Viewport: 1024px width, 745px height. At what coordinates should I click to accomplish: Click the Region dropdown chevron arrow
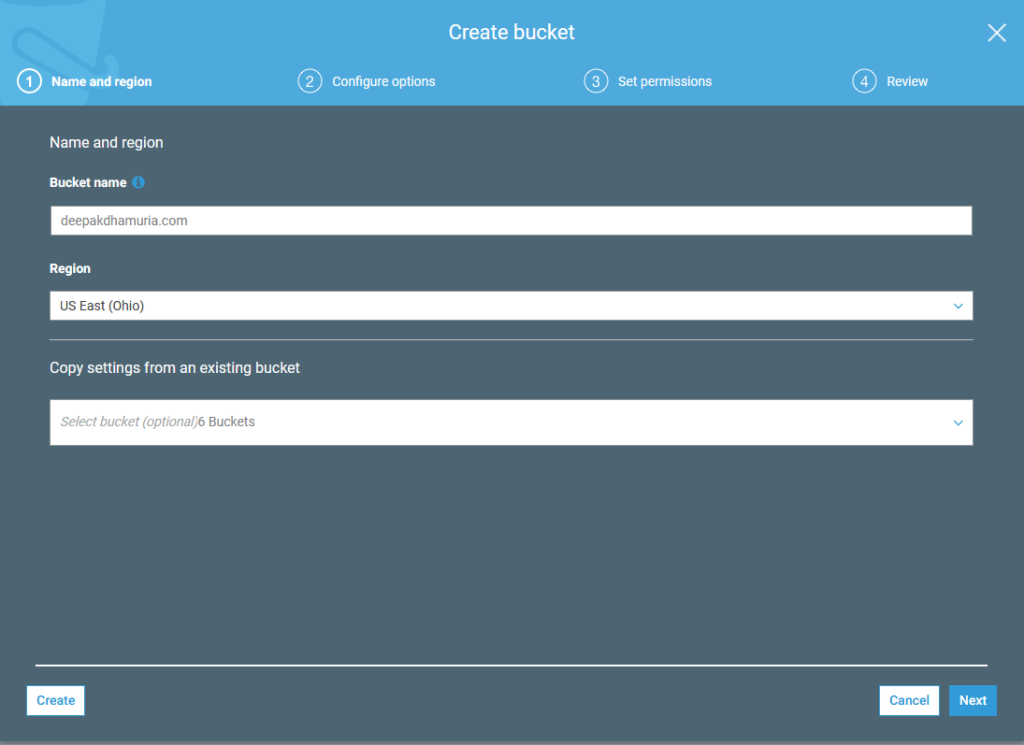957,306
